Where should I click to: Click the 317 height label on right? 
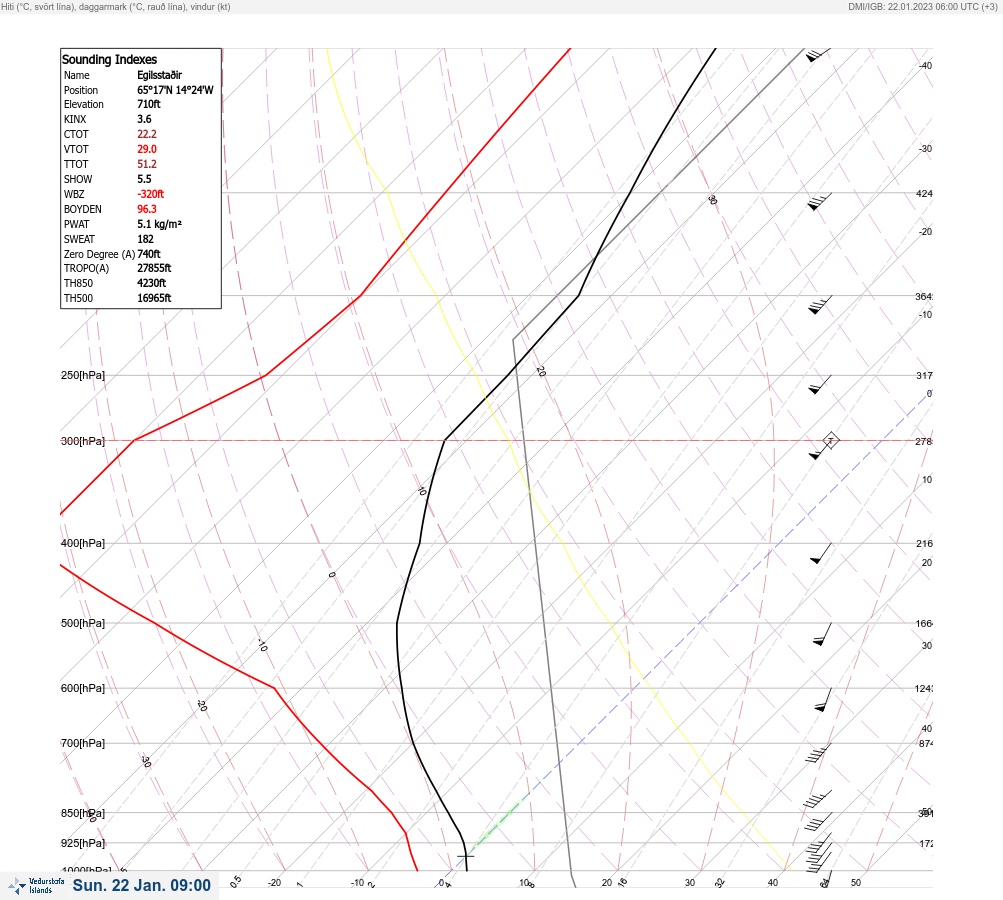click(x=924, y=375)
